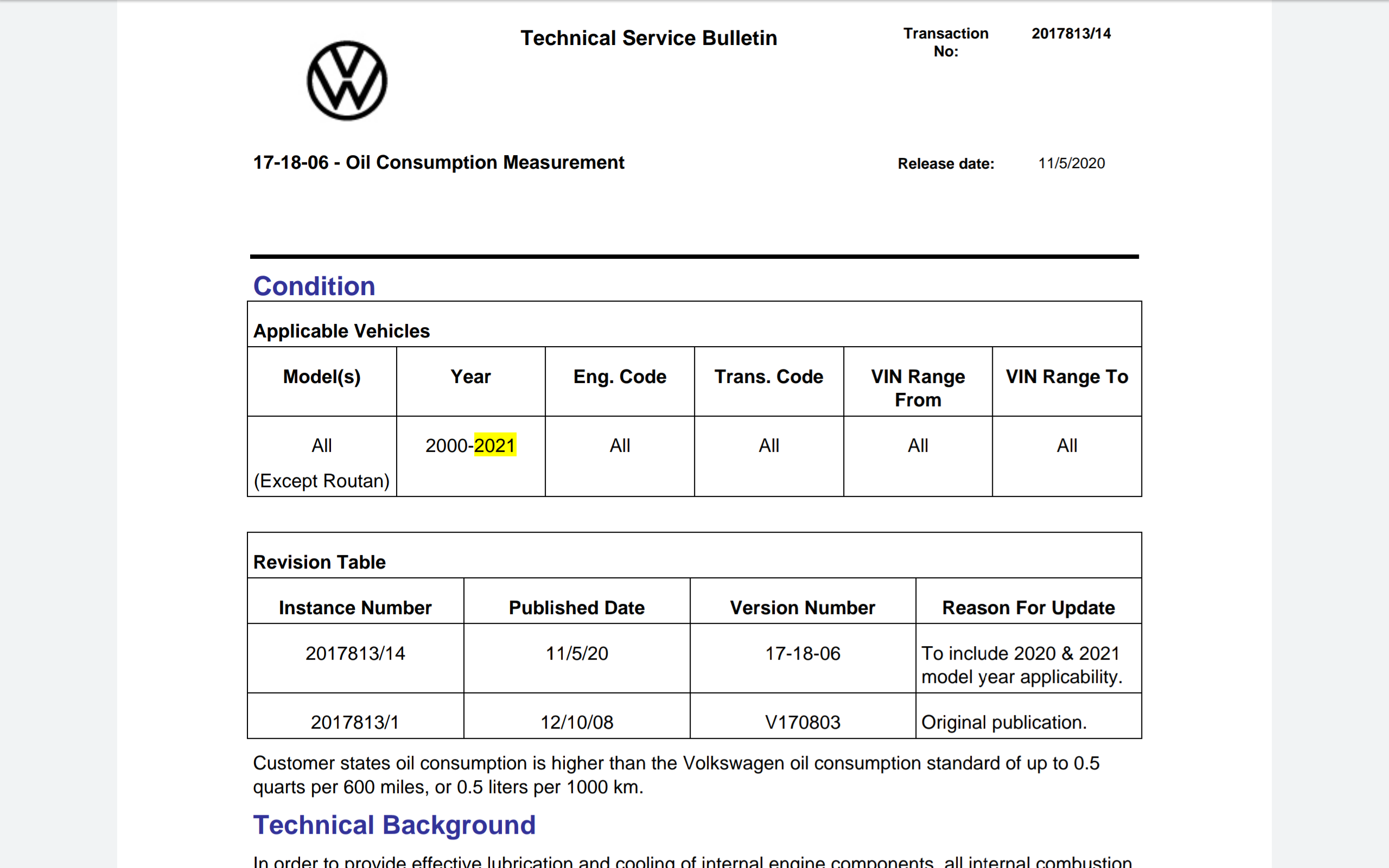Image resolution: width=1389 pixels, height=868 pixels.
Task: Click the 'Revision Table' title
Action: (319, 562)
